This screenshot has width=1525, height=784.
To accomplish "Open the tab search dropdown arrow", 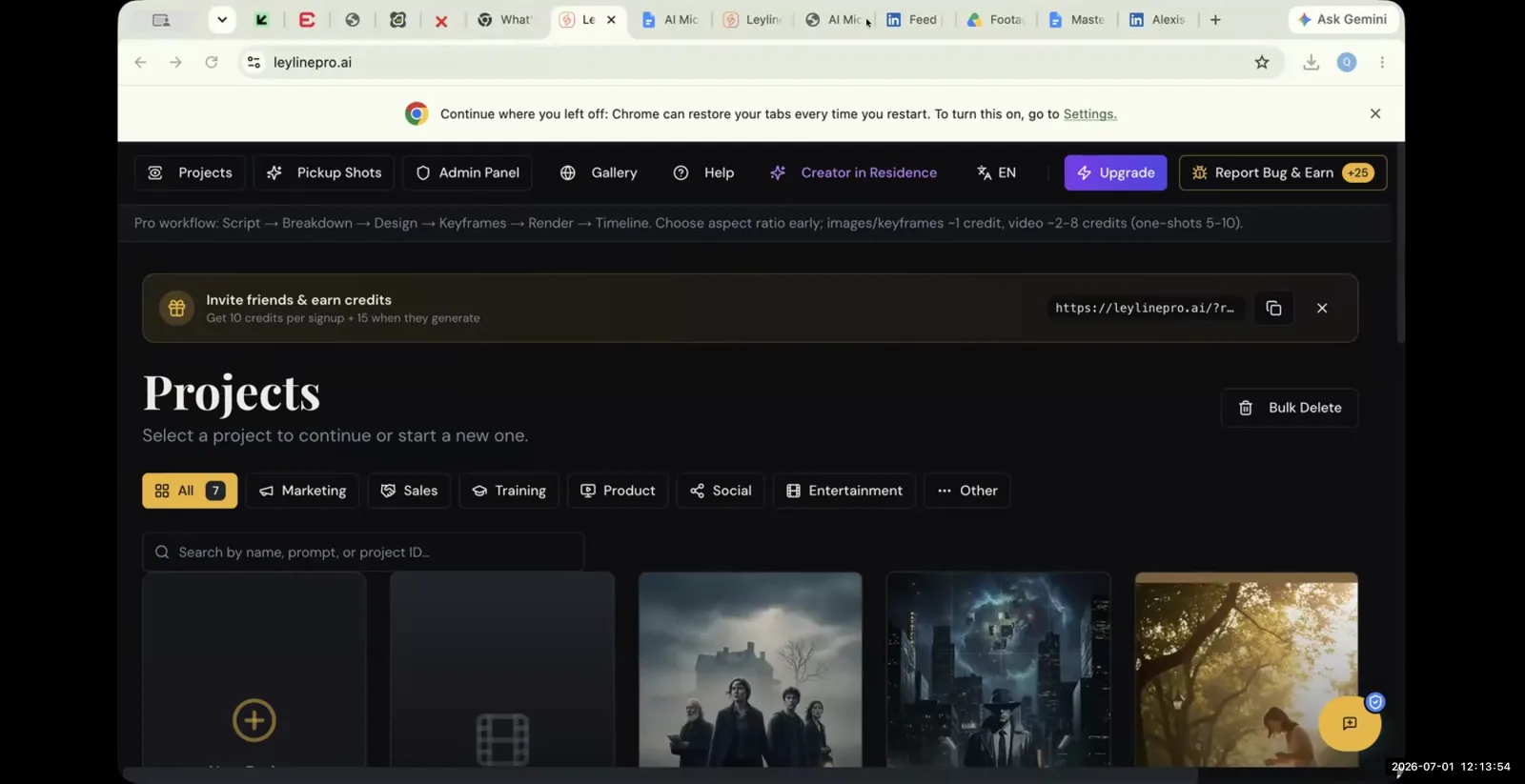I will click(222, 19).
